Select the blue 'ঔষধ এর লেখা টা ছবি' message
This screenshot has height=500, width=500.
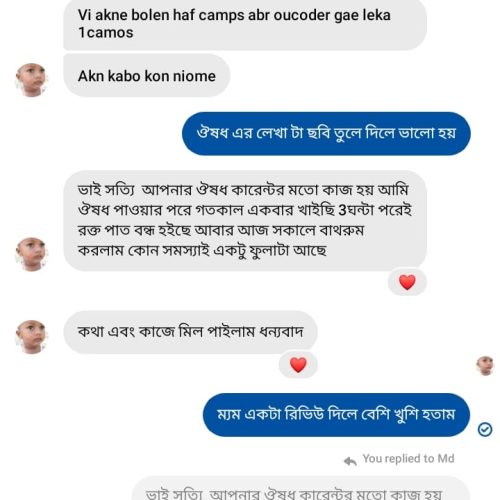(326, 133)
